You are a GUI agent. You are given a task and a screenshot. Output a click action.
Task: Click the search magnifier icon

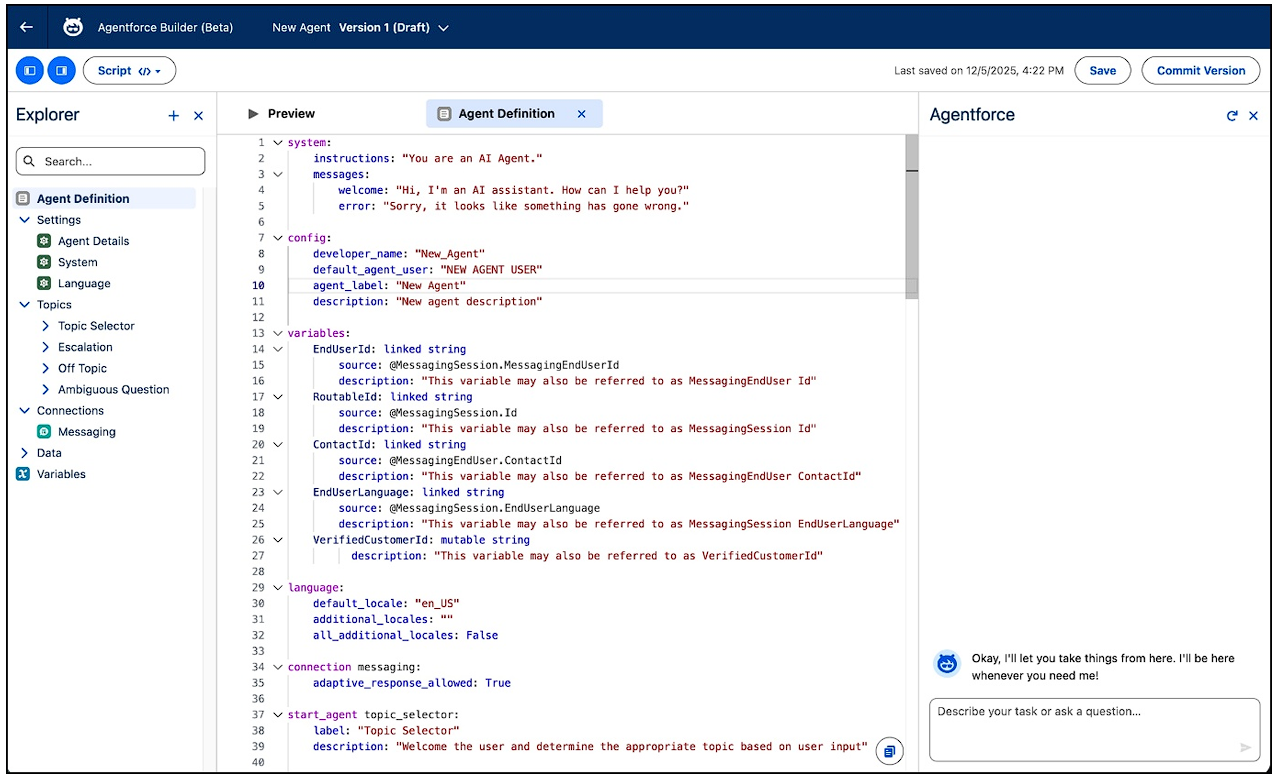[29, 161]
